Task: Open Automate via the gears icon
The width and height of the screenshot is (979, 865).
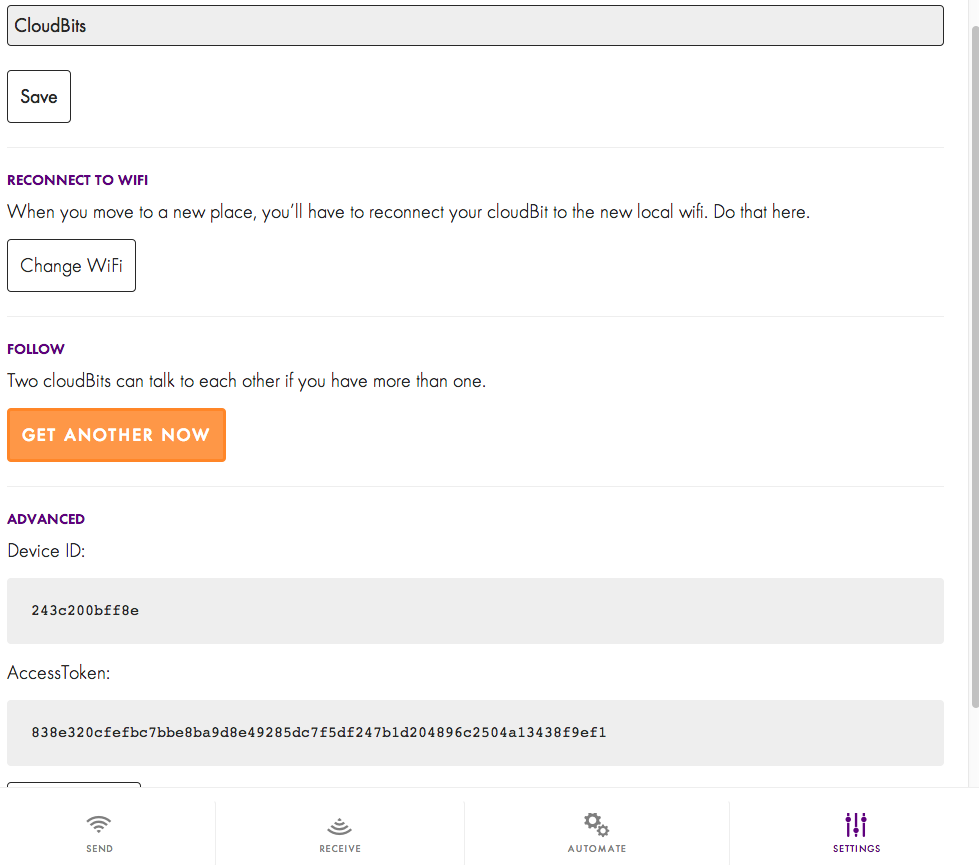Action: coord(597,825)
